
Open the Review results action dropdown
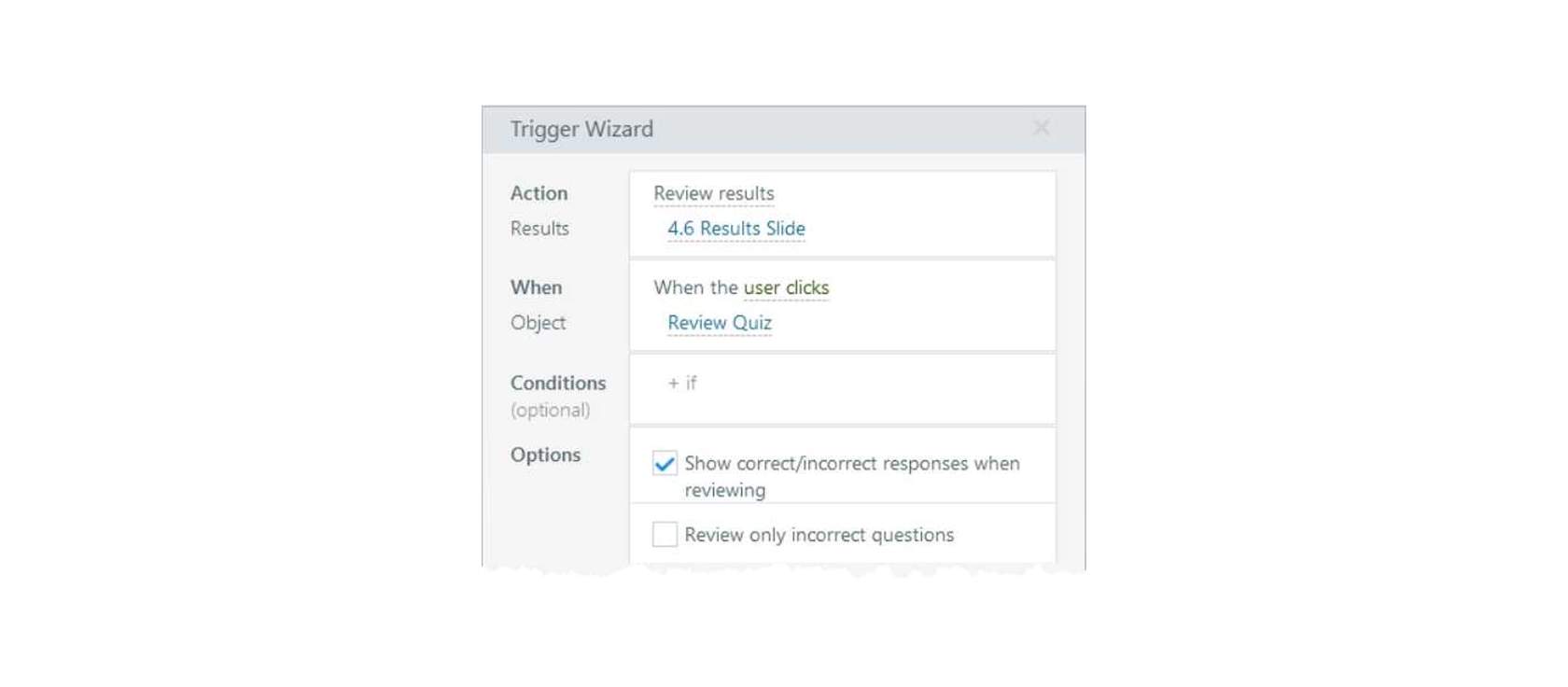pos(714,193)
